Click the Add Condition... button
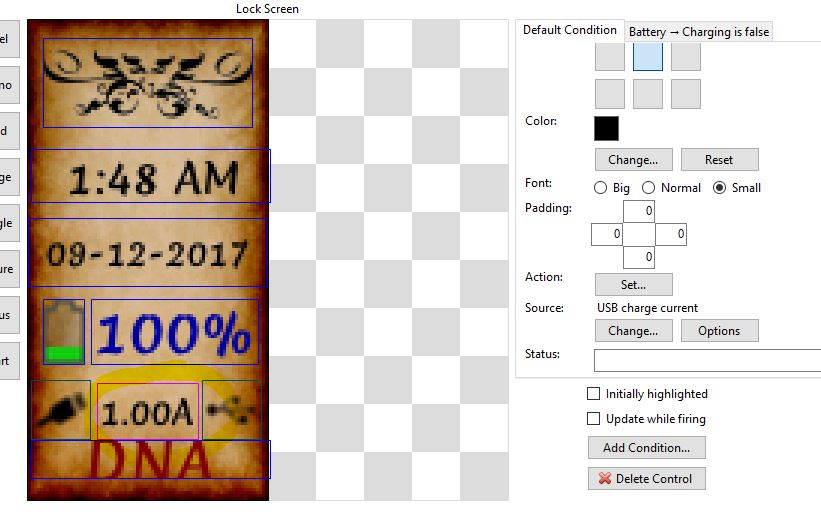 click(x=646, y=447)
